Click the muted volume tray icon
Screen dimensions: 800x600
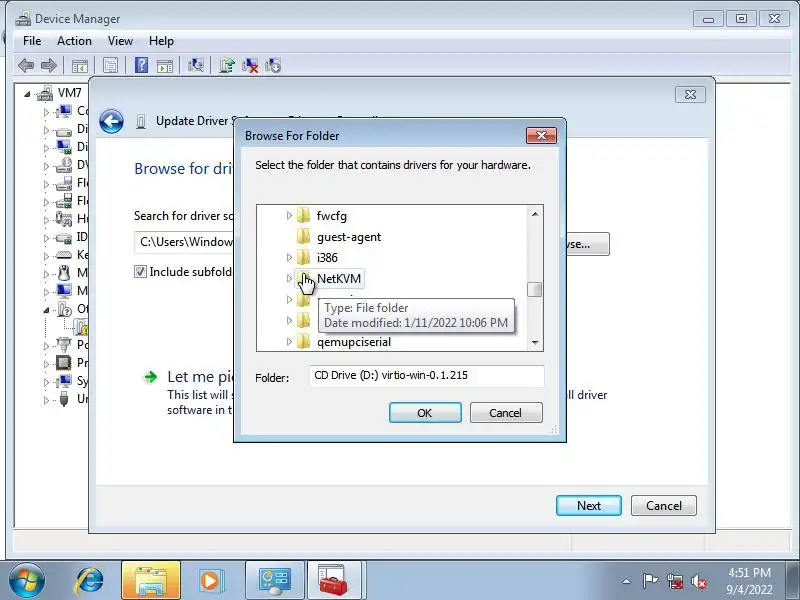[699, 581]
